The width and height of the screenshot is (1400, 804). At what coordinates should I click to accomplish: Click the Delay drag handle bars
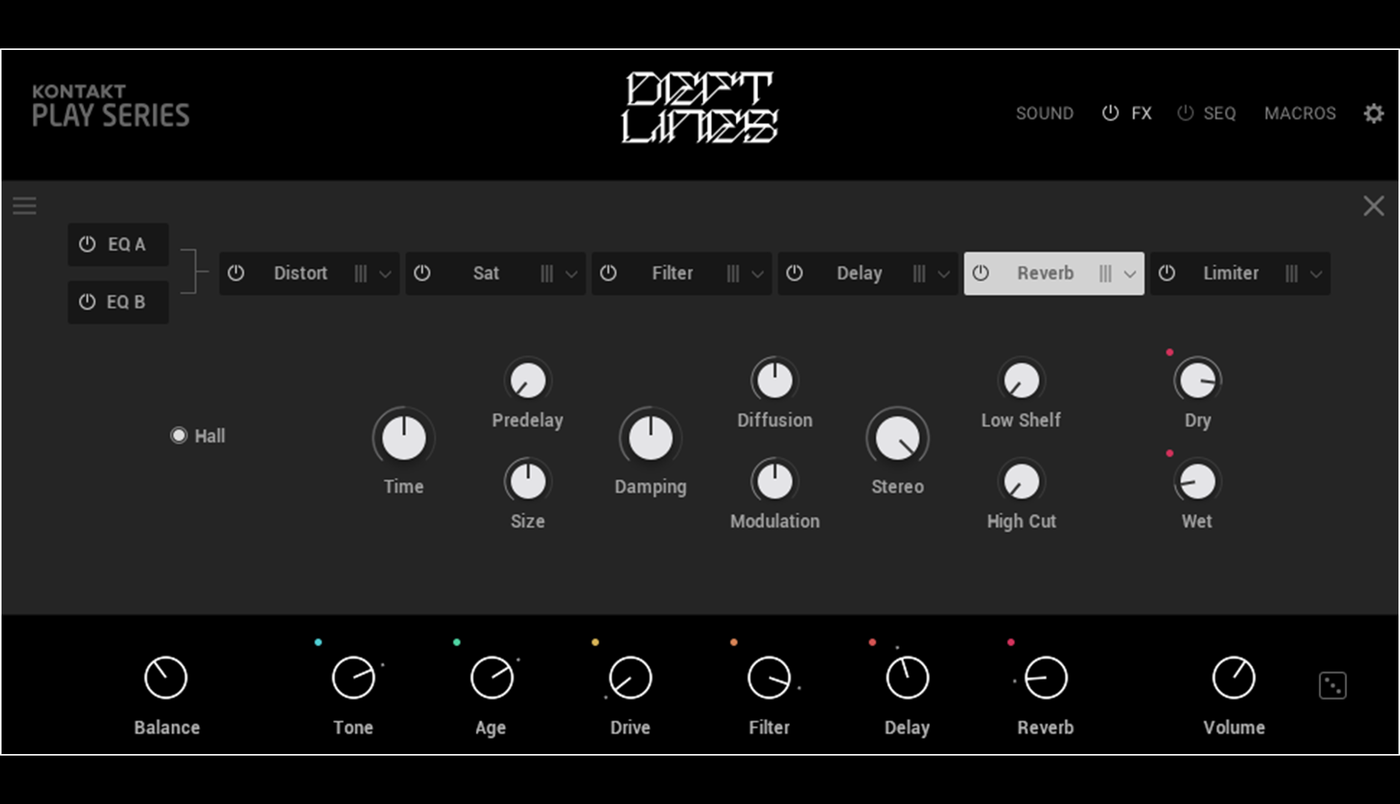pyautogui.click(x=919, y=274)
